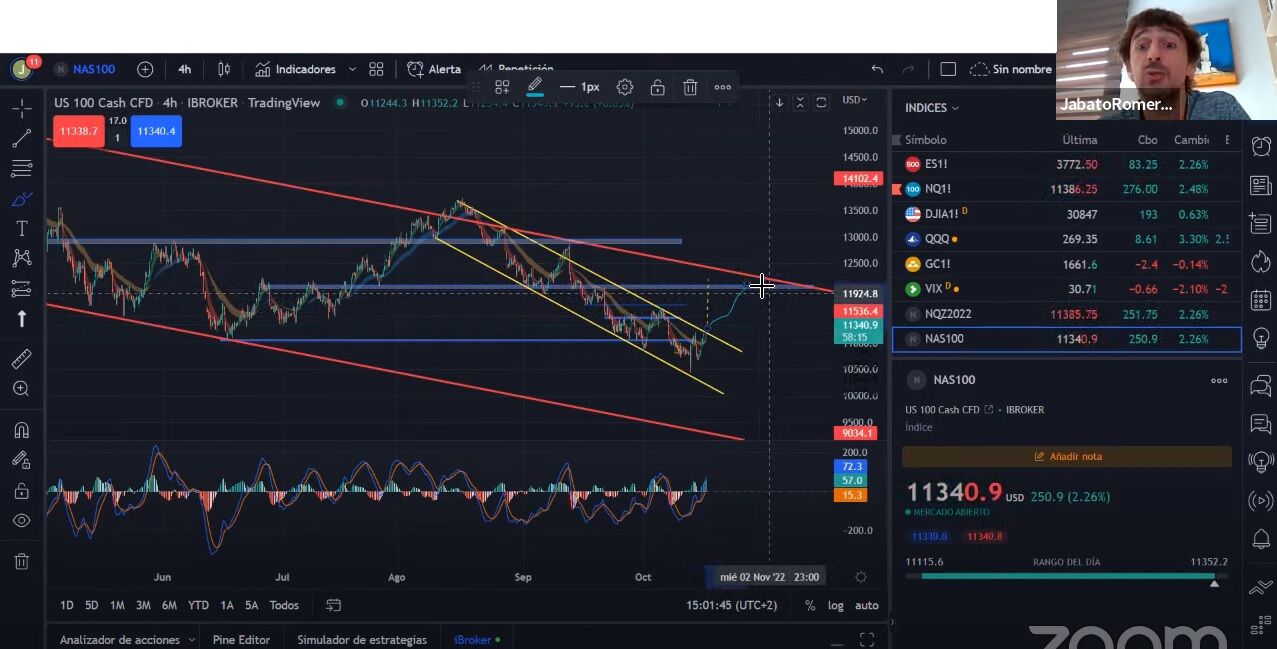Viewport: 1277px width, 649px height.
Task: Toggle the log price scale
Action: (835, 605)
